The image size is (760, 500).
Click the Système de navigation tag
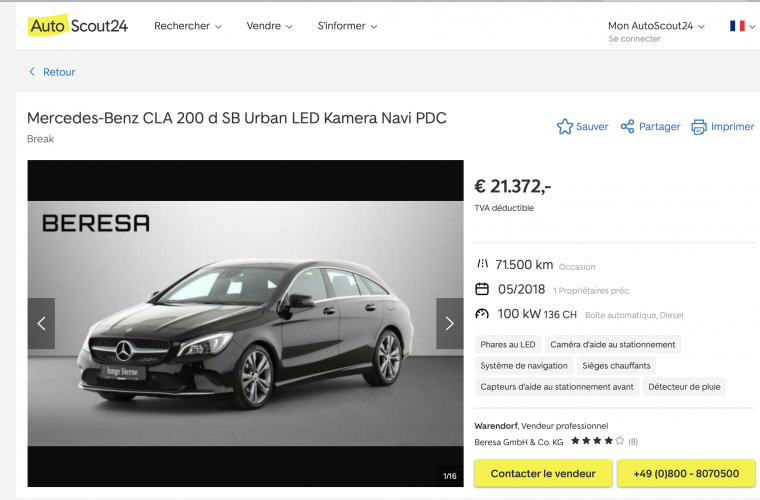[x=523, y=366]
